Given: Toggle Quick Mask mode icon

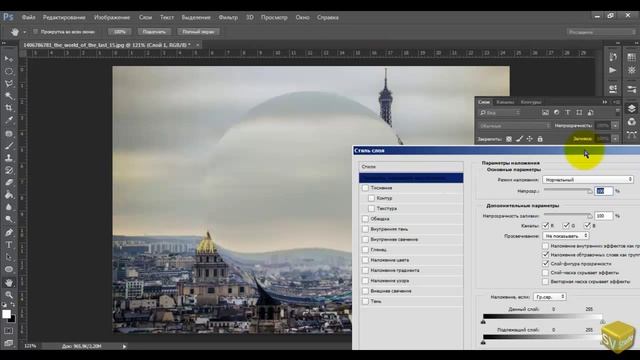Looking at the screenshot, I should coord(9,331).
